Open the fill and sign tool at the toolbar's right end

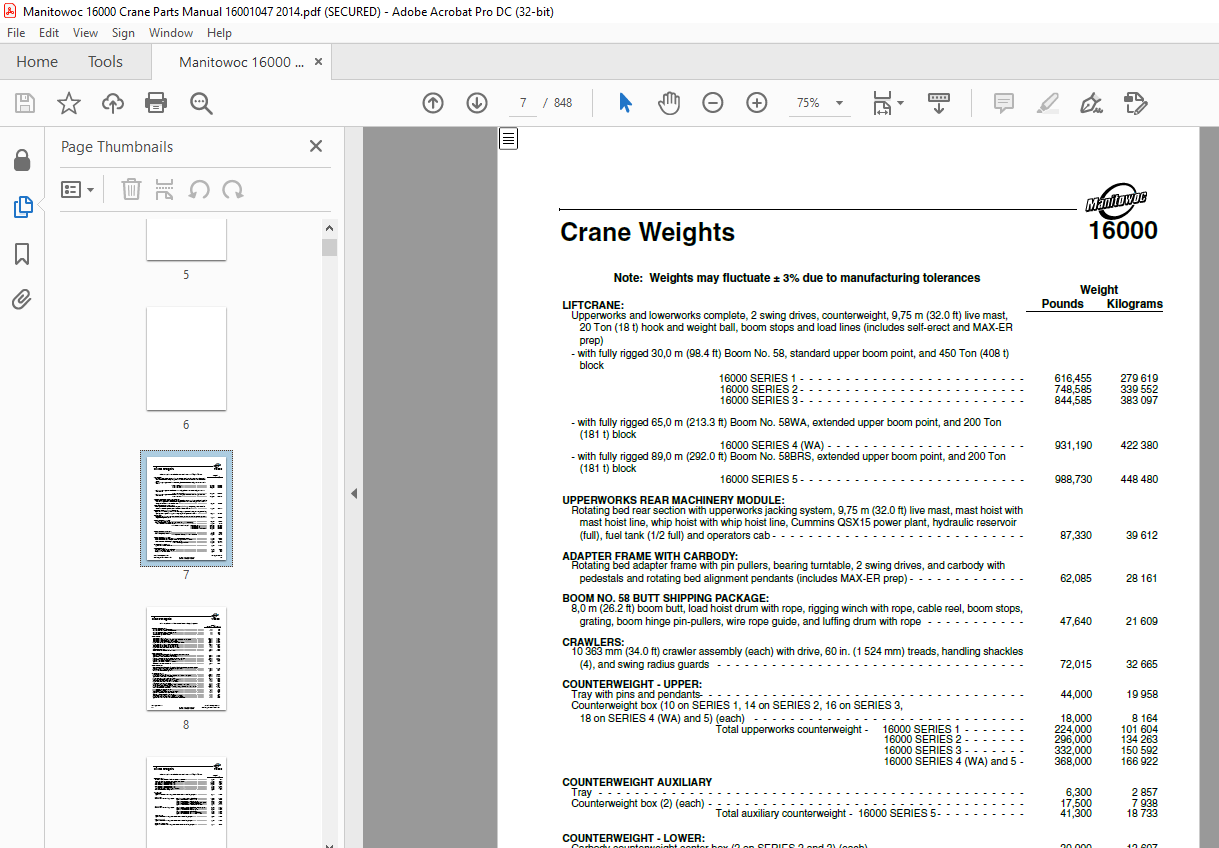tap(1135, 103)
